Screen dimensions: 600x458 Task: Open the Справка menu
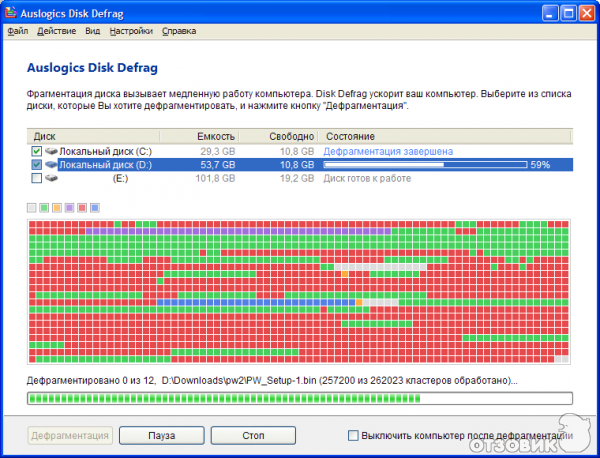coord(179,31)
